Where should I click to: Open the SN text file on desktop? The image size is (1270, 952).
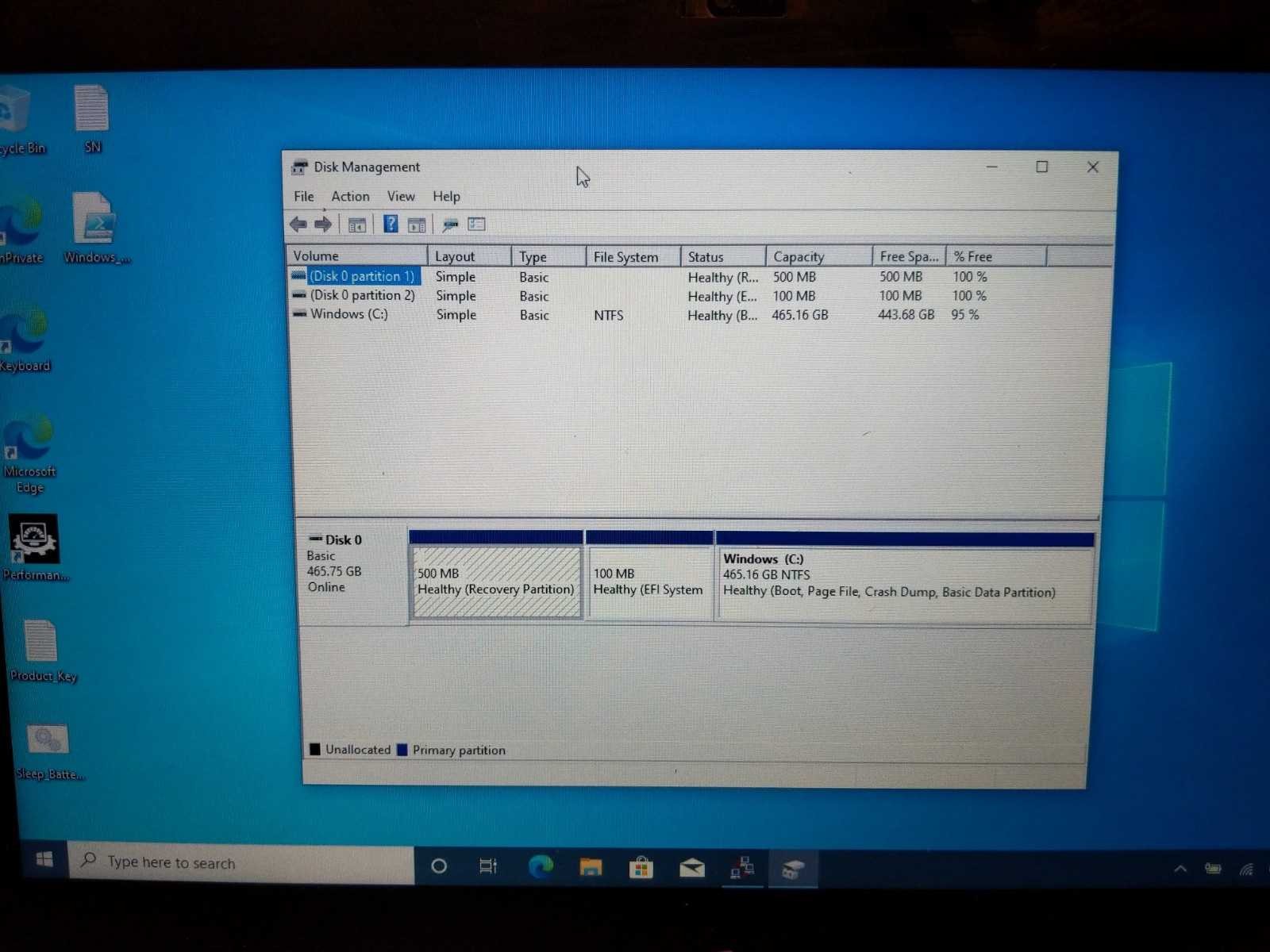(92, 119)
